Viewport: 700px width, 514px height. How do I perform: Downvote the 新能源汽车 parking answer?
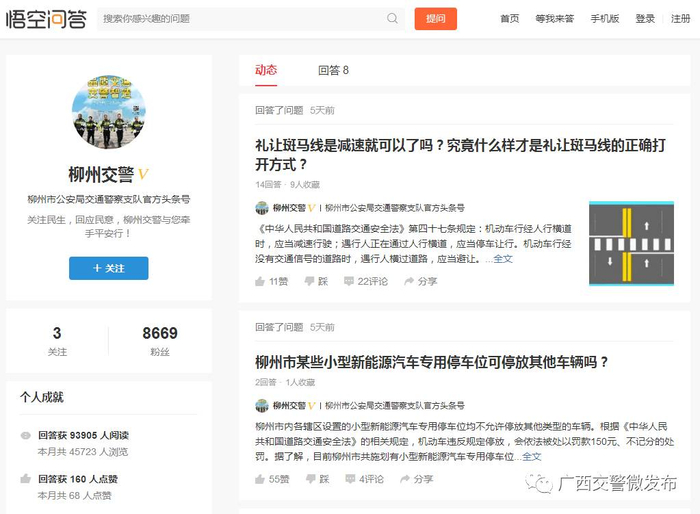click(317, 479)
